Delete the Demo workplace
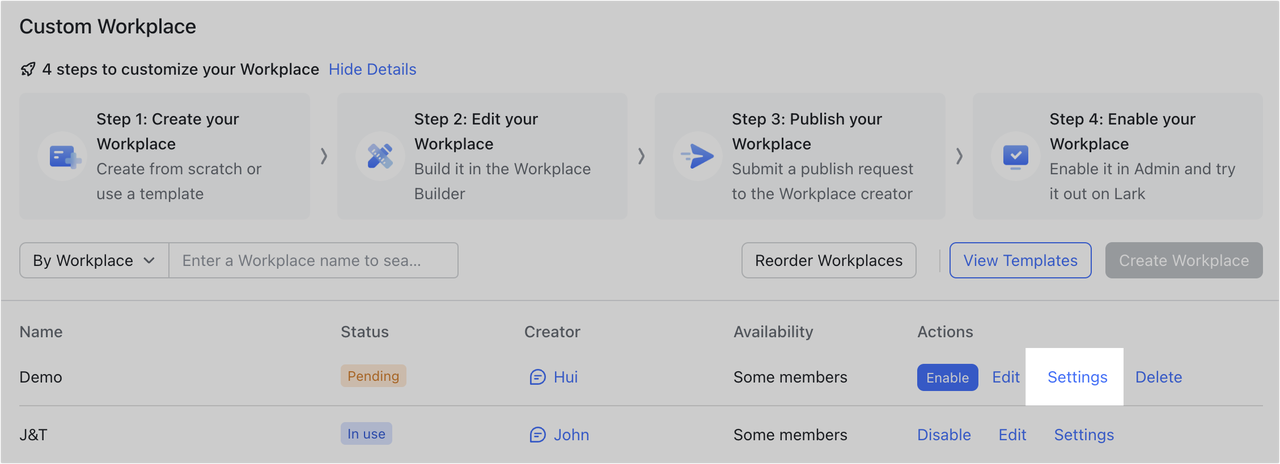Image resolution: width=1280 pixels, height=464 pixels. pos(1159,377)
